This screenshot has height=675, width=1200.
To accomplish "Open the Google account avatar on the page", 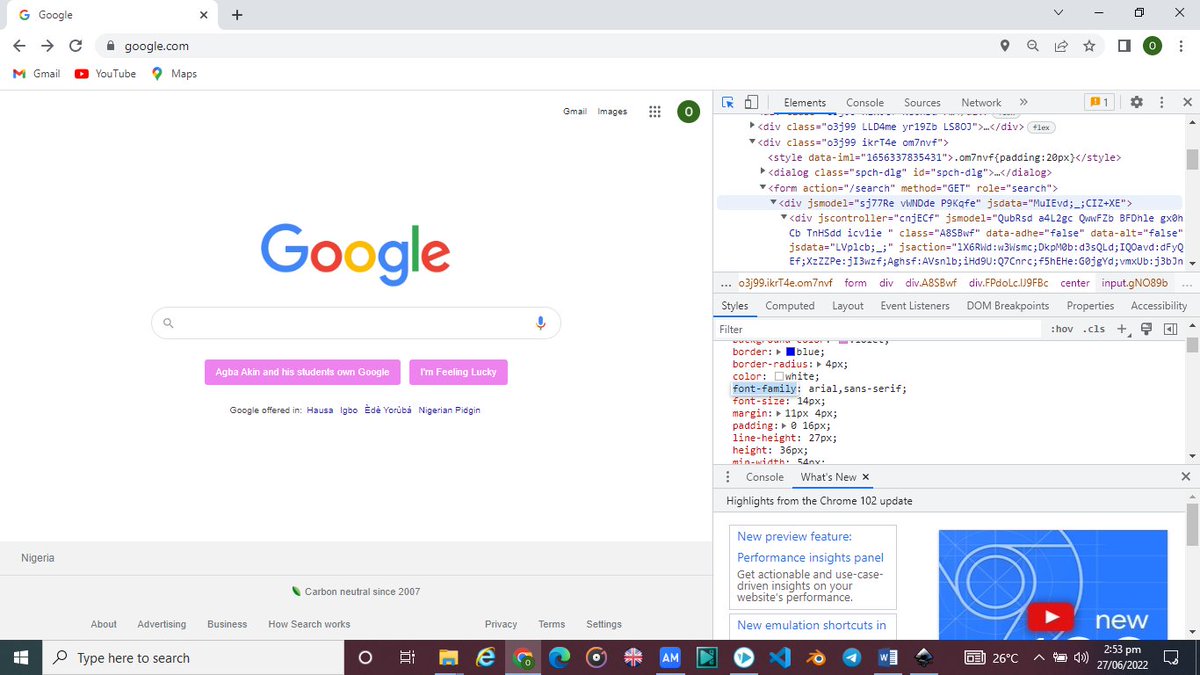I will click(688, 112).
